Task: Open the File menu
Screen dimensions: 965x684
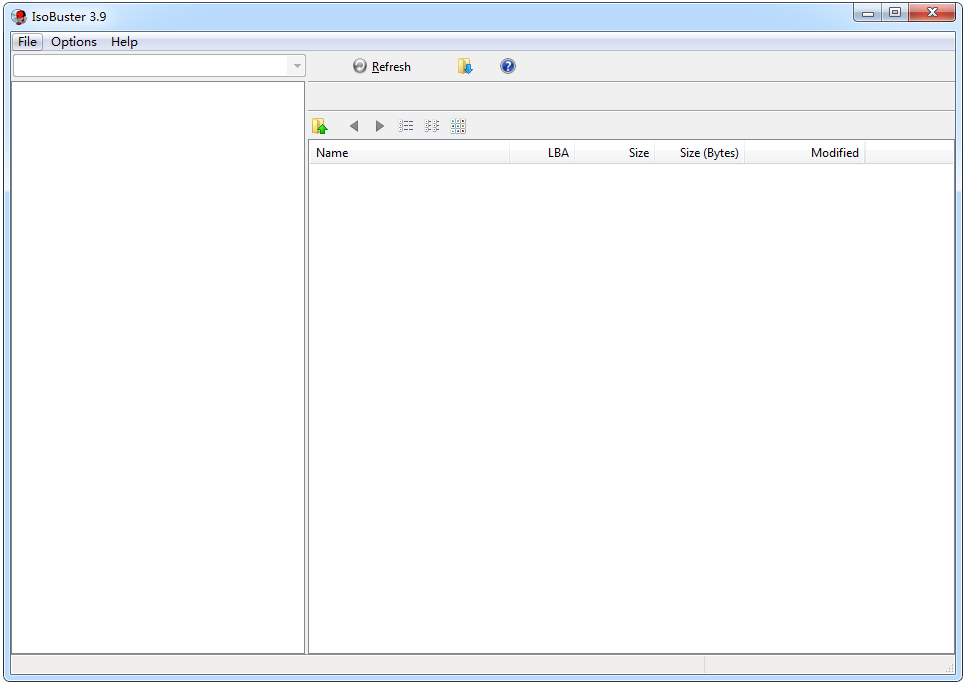Action: 27,42
